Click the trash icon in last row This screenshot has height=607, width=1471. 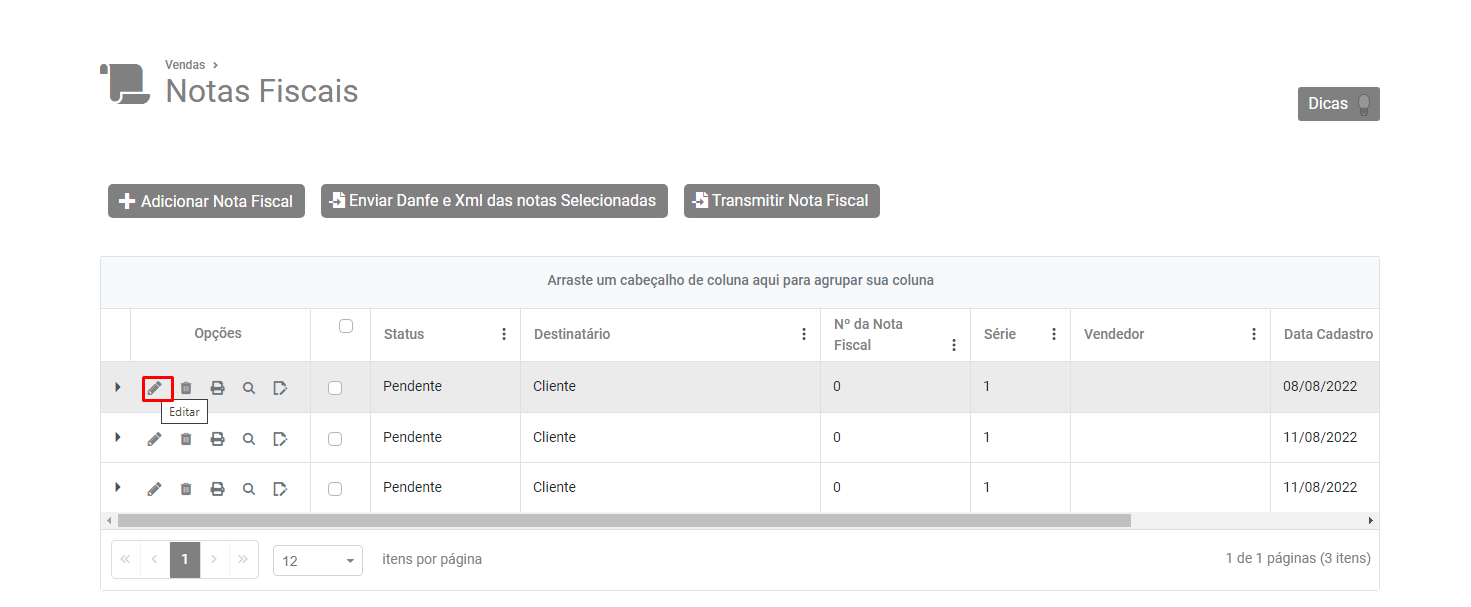tap(186, 489)
